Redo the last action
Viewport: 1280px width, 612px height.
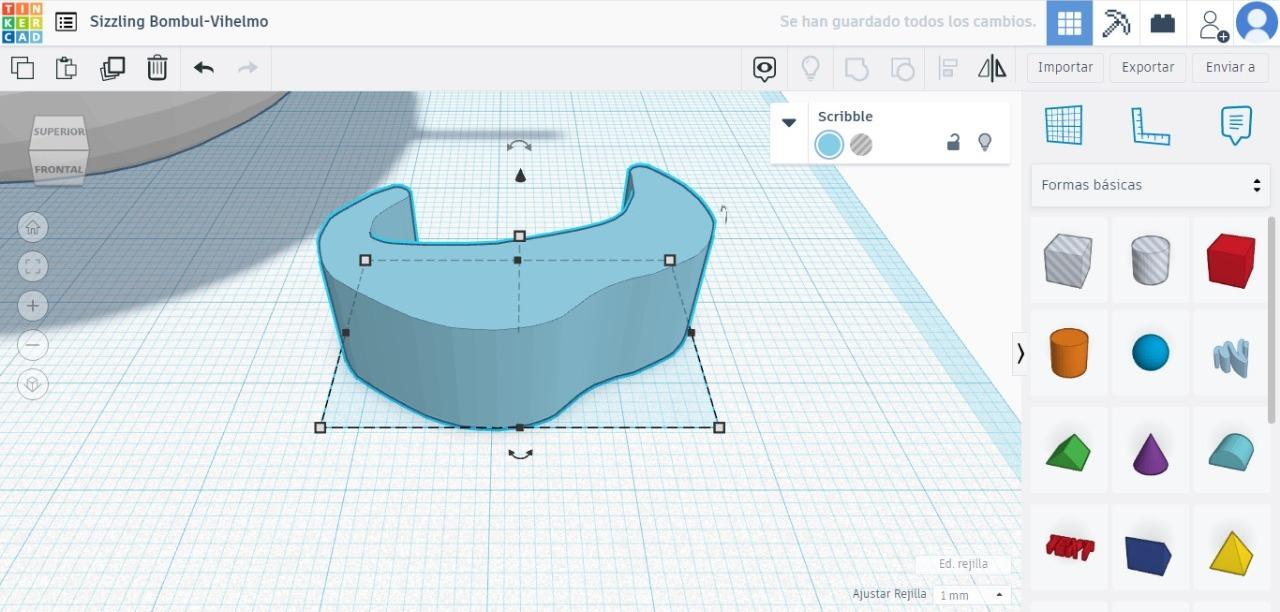click(247, 68)
